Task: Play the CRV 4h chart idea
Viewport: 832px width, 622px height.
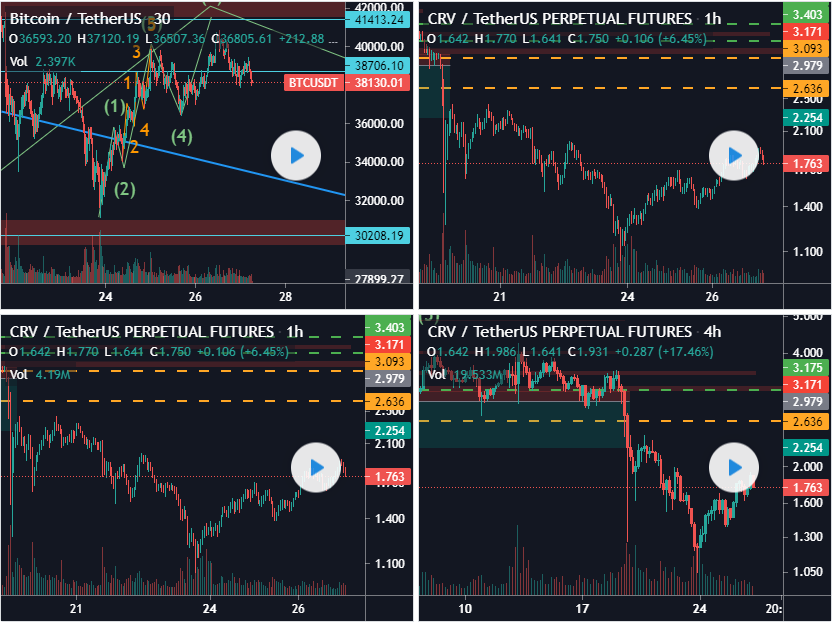Action: coord(734,467)
